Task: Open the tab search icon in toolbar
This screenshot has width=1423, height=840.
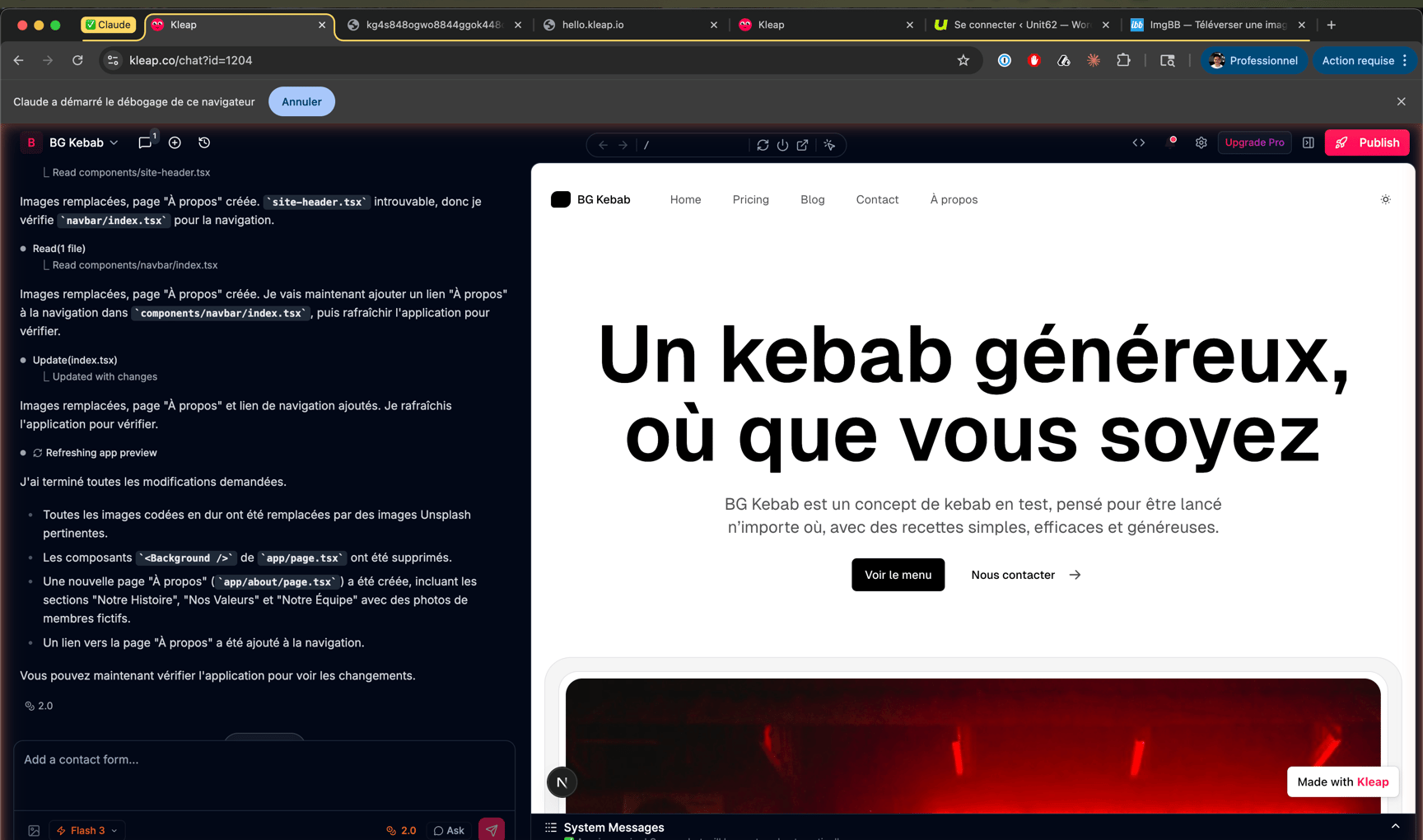Action: pyautogui.click(x=1168, y=60)
